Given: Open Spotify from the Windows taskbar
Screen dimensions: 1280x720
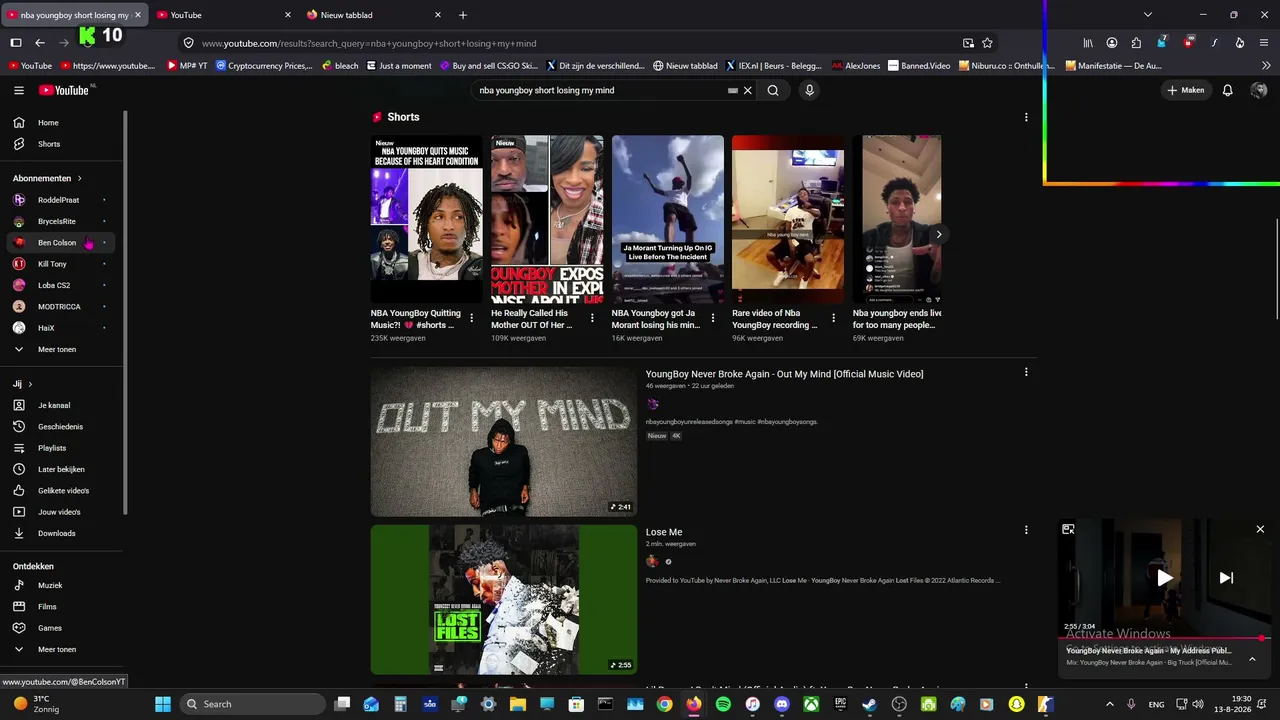Looking at the screenshot, I should tap(723, 704).
